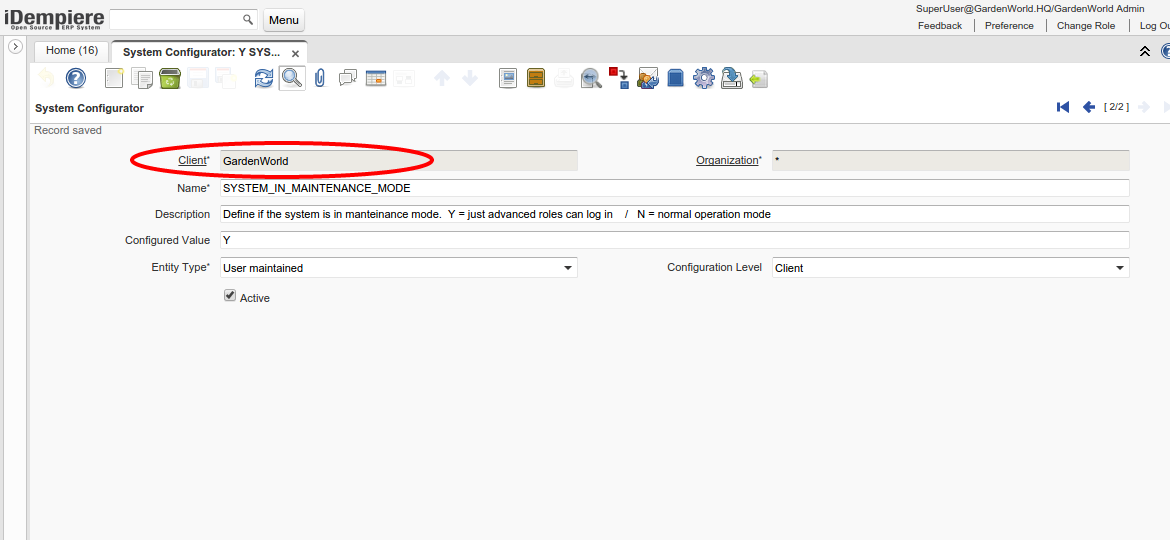Uncheck the Active checkbox

(x=230, y=296)
